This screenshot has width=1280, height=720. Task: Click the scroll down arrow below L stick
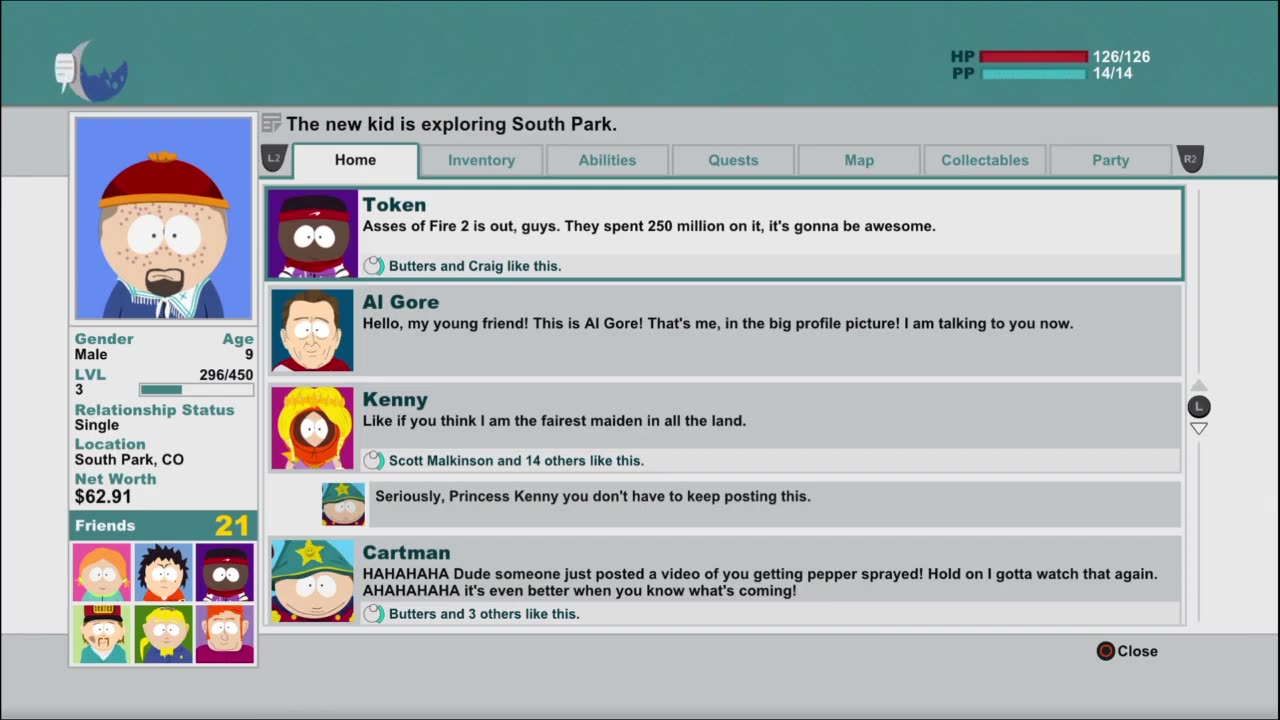1199,428
